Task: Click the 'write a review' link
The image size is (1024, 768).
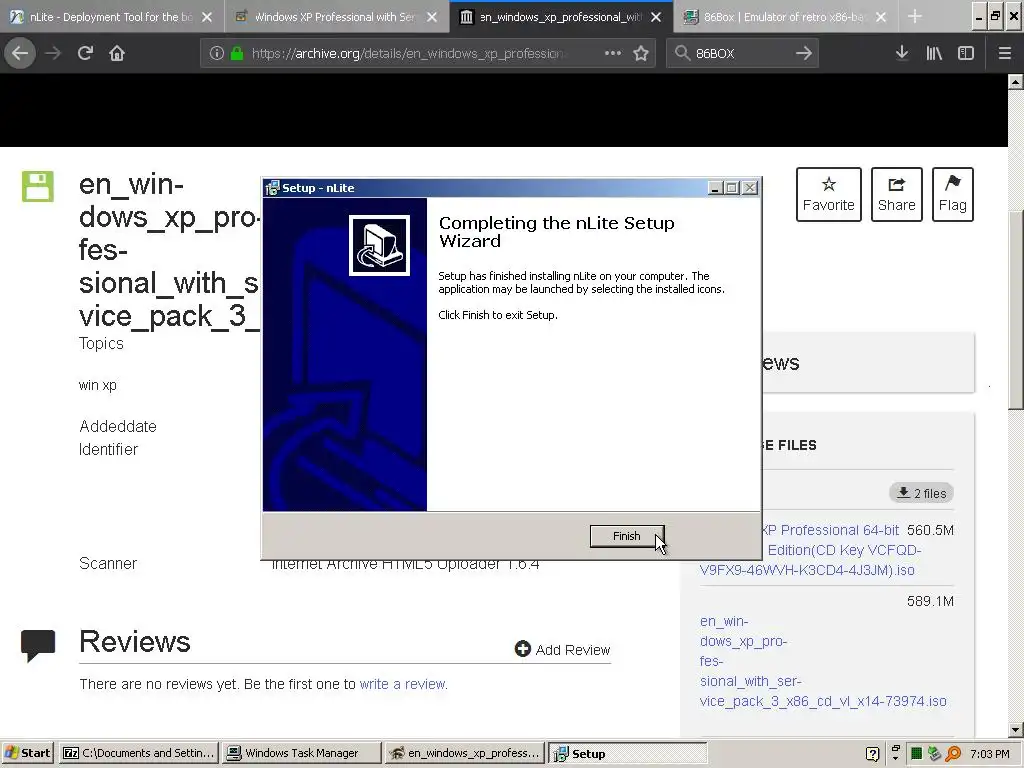Action: [403, 684]
